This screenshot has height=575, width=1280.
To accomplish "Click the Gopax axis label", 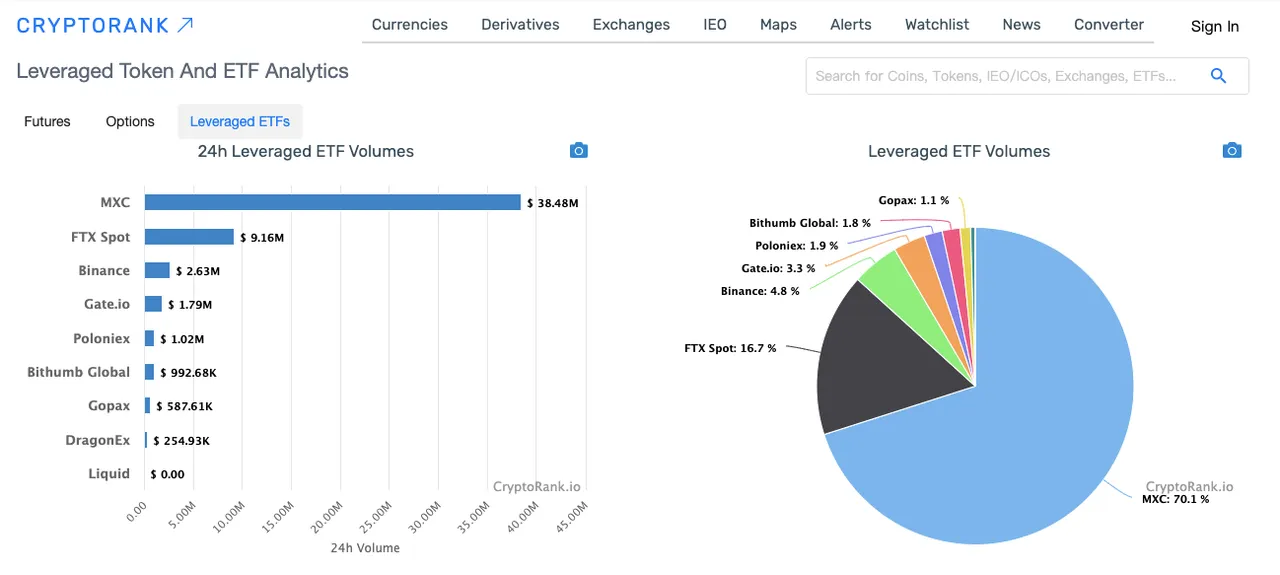I will 109,406.
